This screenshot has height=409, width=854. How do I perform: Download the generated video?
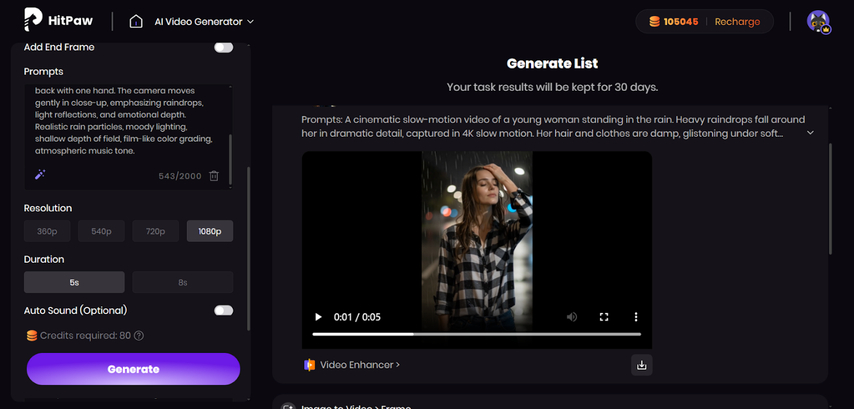click(x=642, y=365)
